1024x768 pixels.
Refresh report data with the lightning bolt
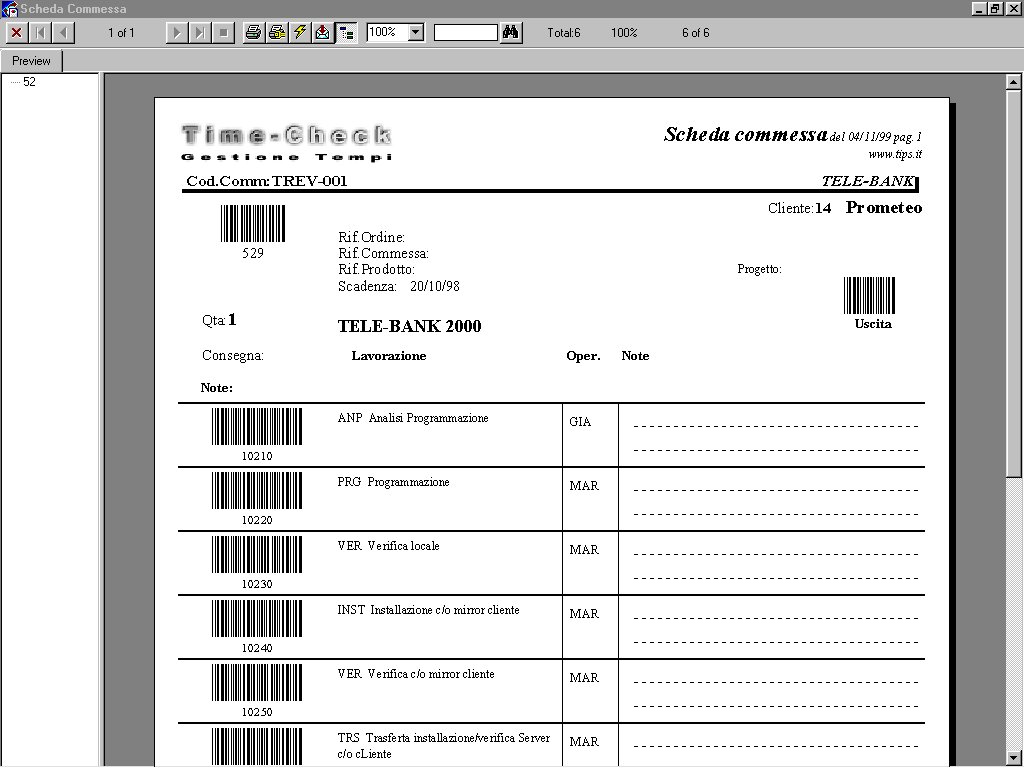[x=300, y=32]
